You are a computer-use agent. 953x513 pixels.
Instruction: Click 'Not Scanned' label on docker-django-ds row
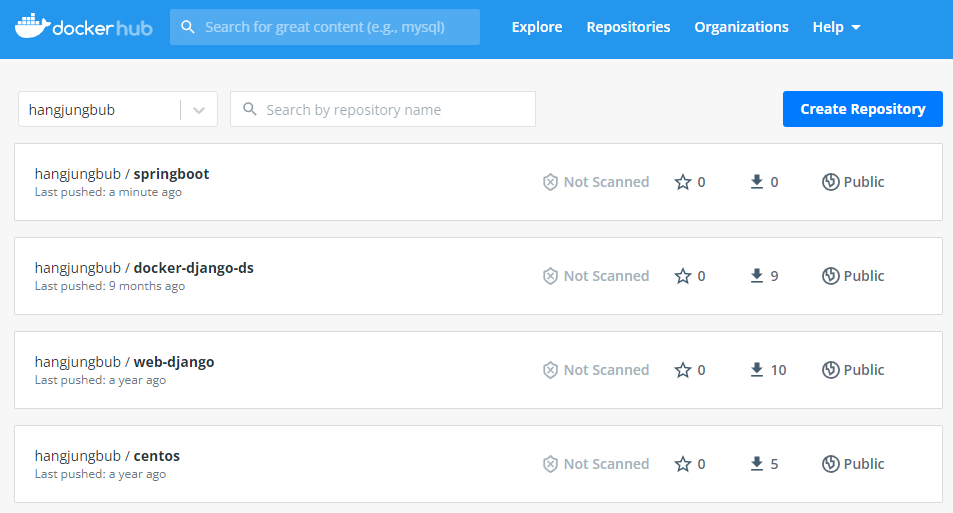606,276
